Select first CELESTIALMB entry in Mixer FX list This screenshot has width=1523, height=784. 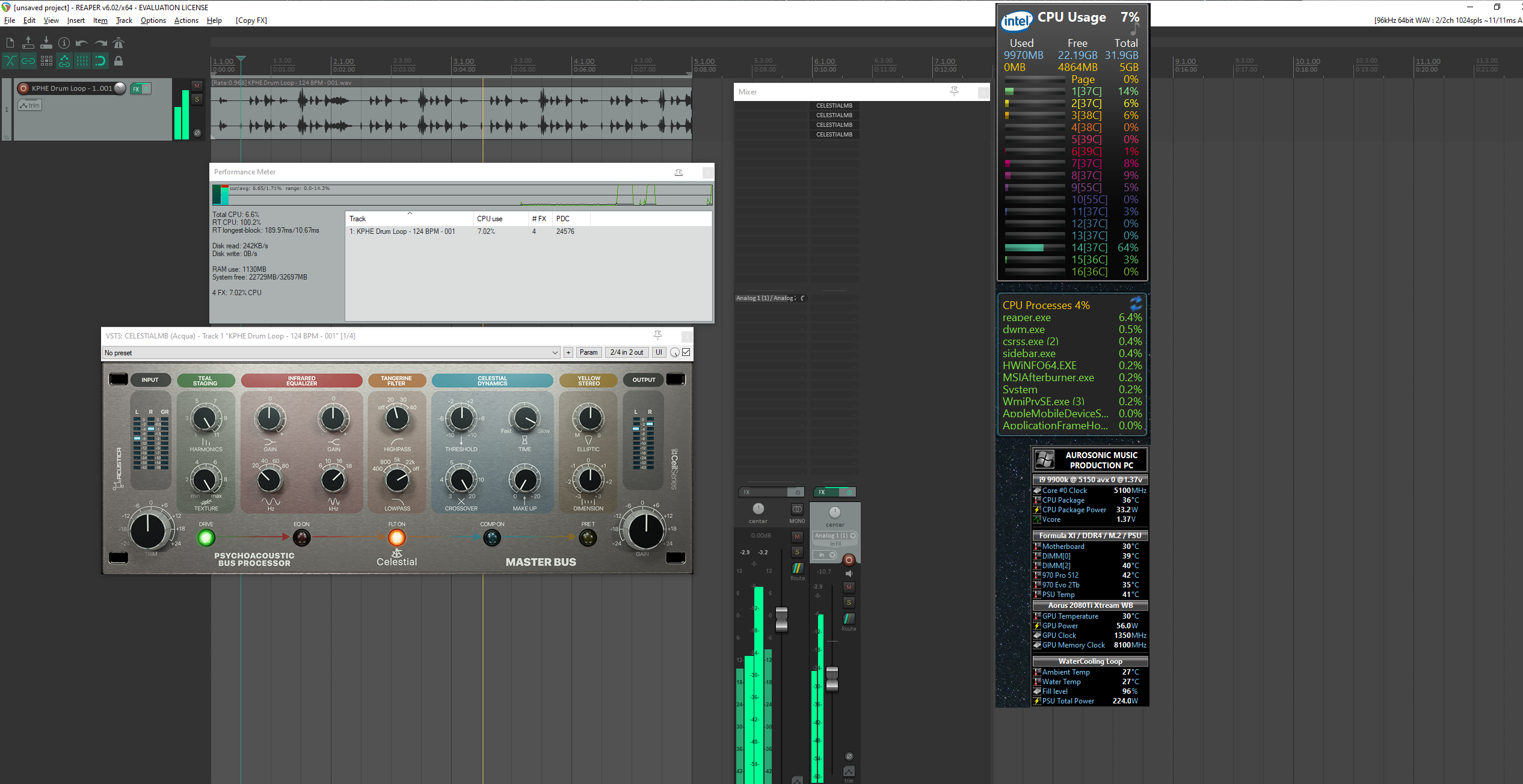click(834, 106)
